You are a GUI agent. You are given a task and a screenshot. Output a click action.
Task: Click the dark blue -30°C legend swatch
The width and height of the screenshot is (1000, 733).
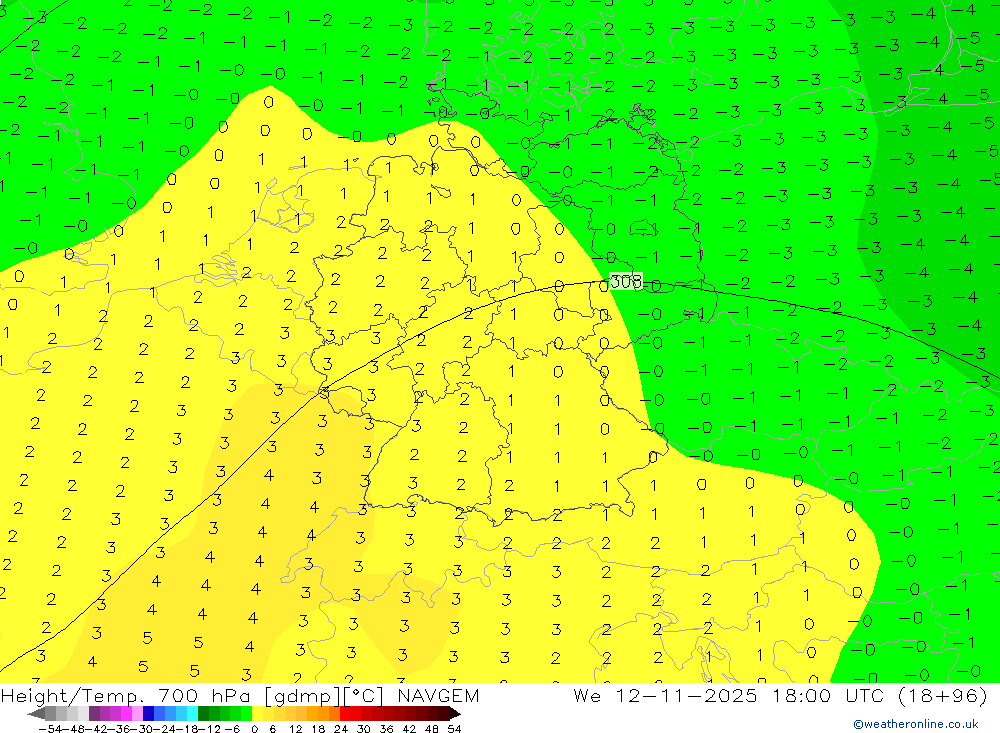pyautogui.click(x=149, y=713)
